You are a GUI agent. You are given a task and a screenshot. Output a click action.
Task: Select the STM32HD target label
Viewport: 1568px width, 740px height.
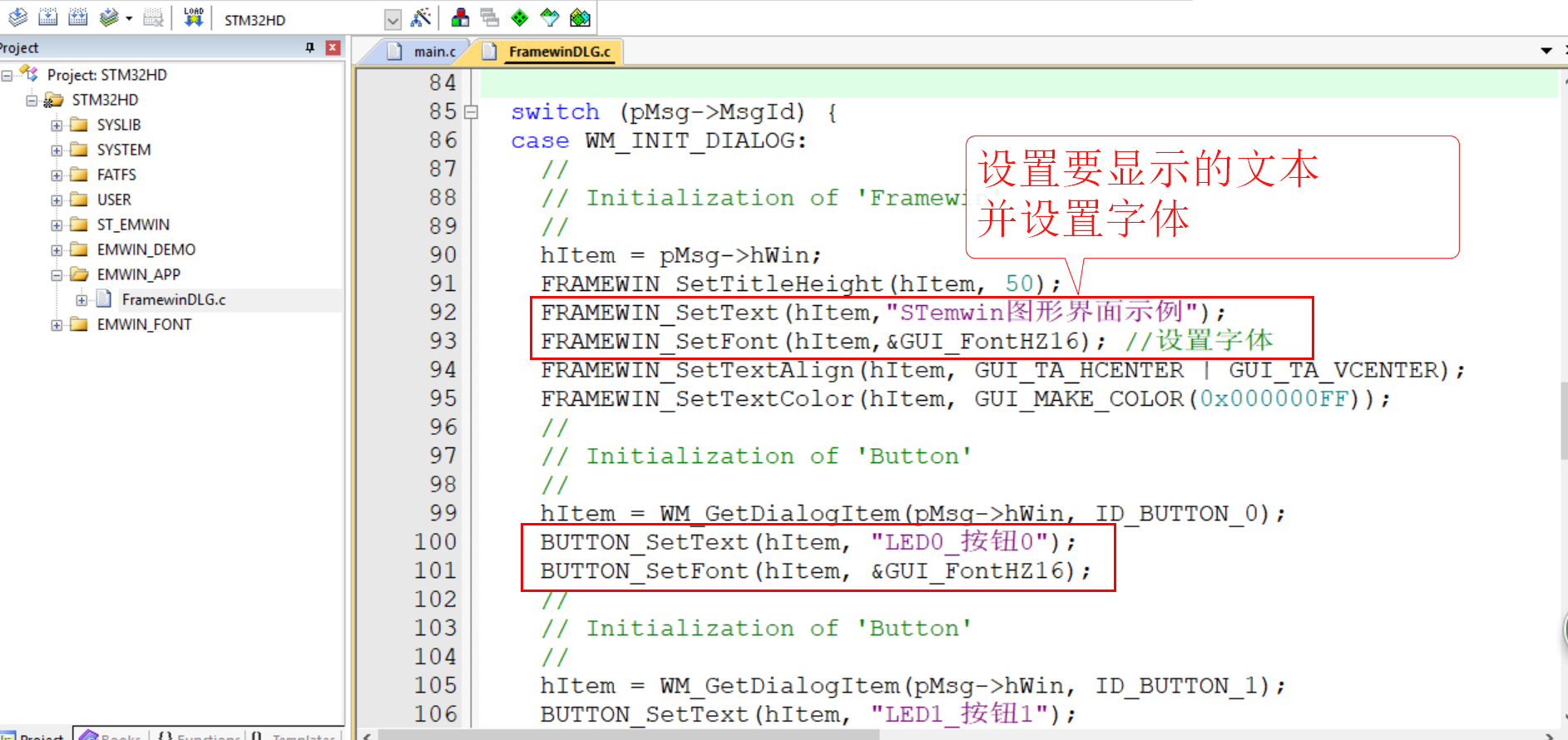pyautogui.click(x=106, y=100)
